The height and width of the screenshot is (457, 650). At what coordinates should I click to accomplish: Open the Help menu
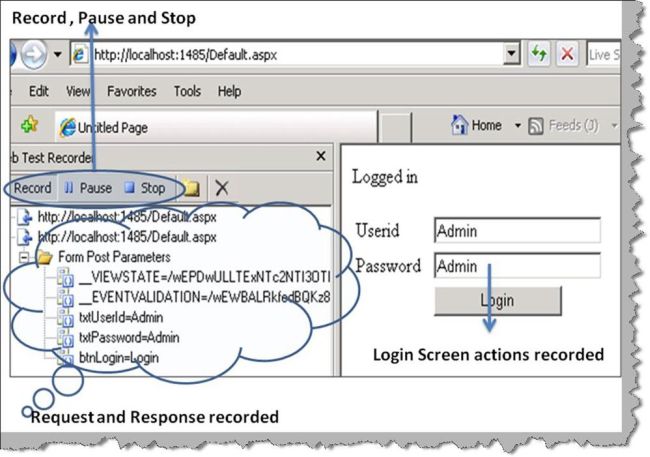click(x=229, y=91)
